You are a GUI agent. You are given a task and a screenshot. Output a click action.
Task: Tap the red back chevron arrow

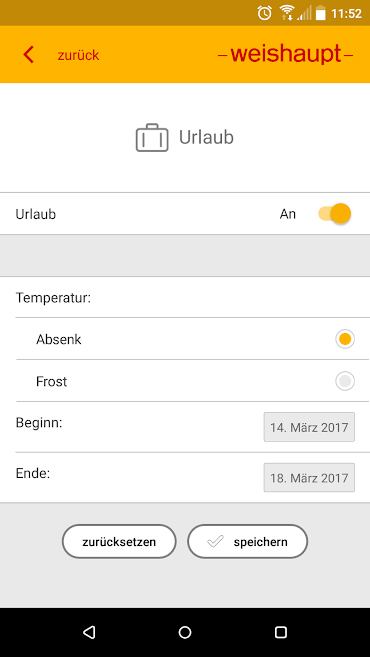click(x=28, y=55)
